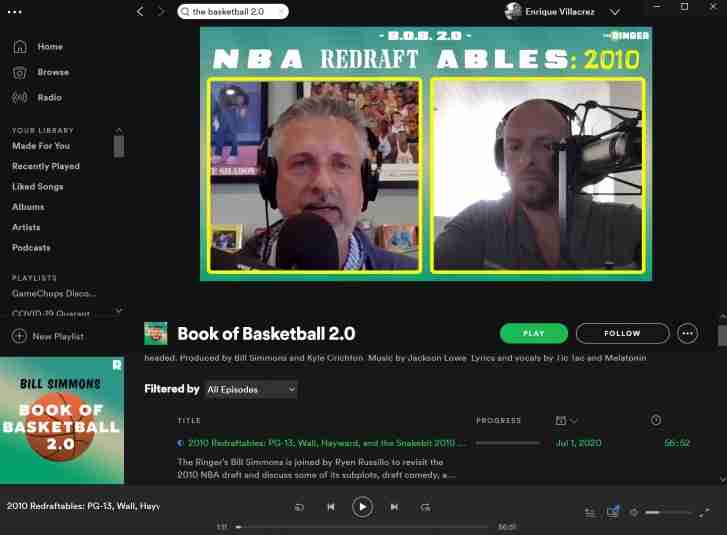Click the Book of Basketball 2.0 cover art
The width and height of the screenshot is (727, 535).
[62, 420]
